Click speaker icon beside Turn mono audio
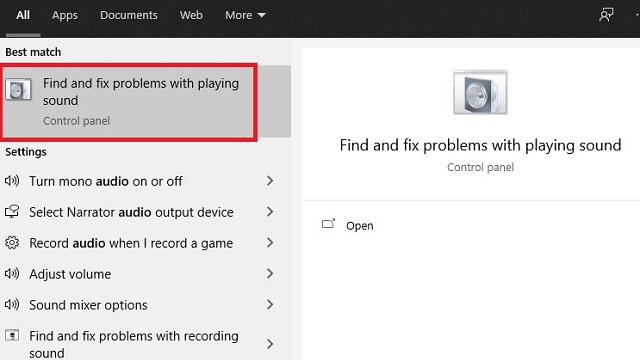This screenshot has width=640, height=360. click(x=12, y=180)
